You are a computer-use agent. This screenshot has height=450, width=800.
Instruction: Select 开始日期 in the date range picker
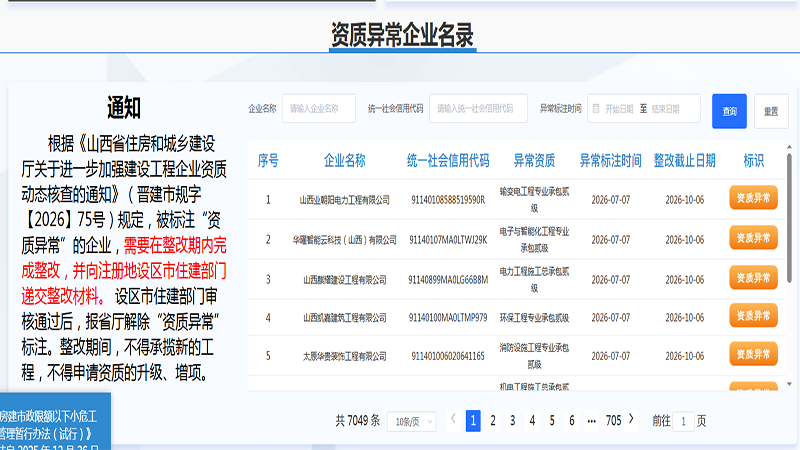(x=619, y=109)
